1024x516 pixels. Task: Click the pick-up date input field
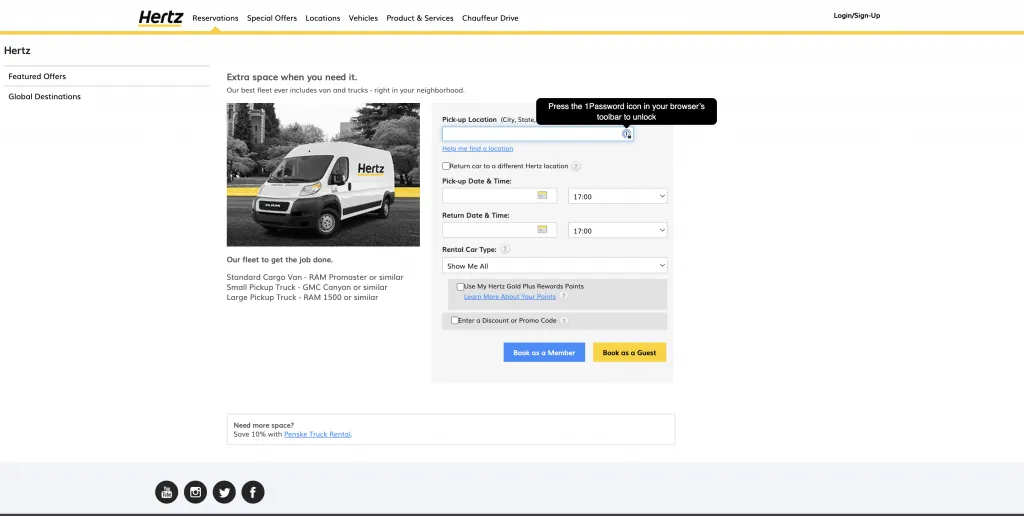500,196
